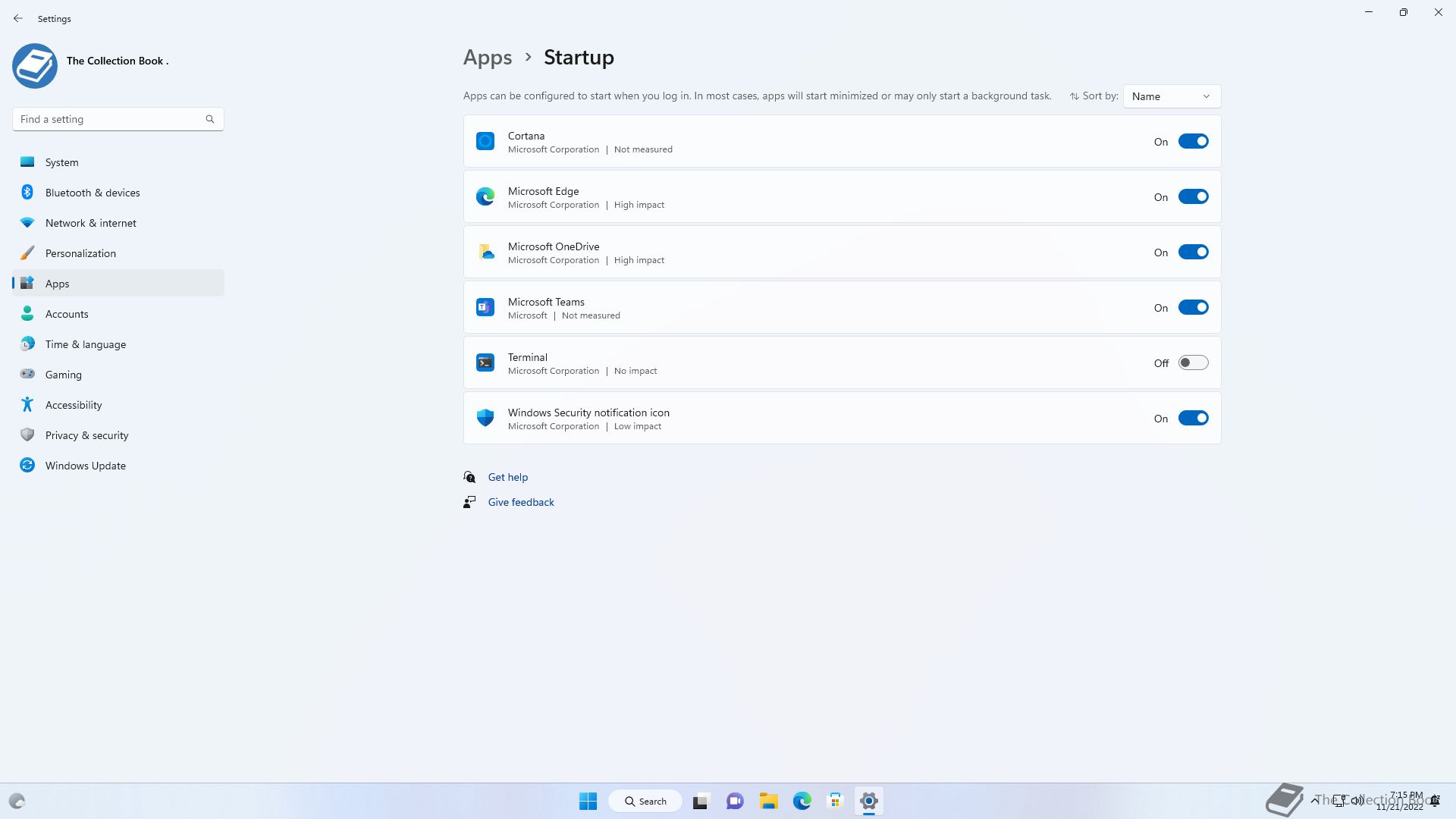
Task: Disable Windows Security notification icon startup
Action: 1193,418
